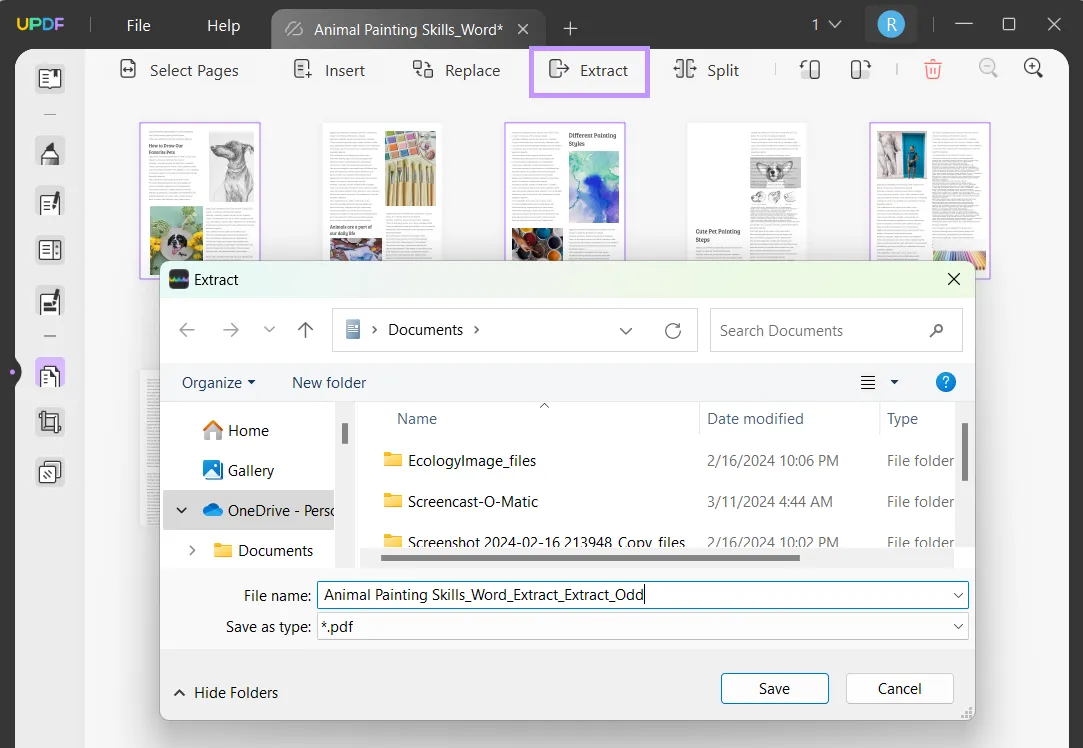Select second page thumbnail with paintbrushes

(x=382, y=192)
